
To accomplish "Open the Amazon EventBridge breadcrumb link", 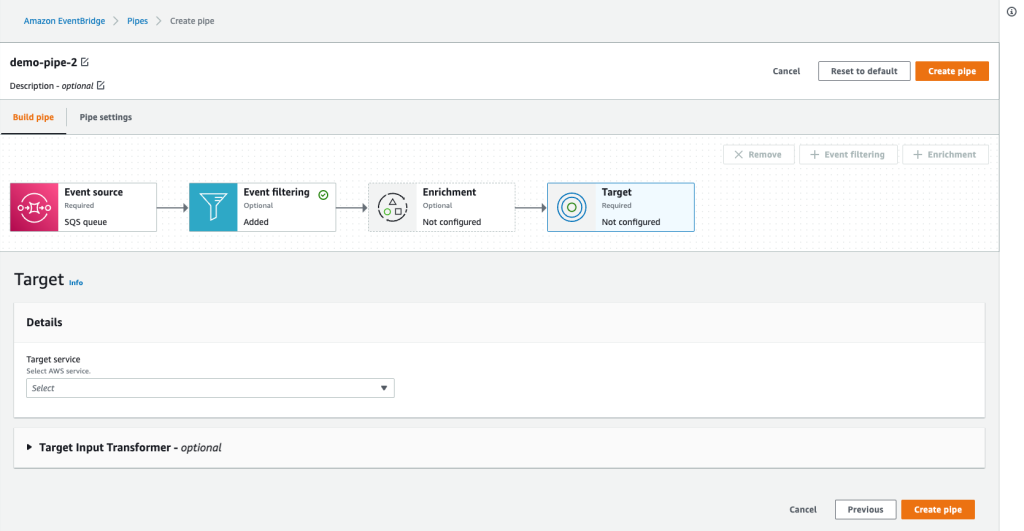I will pyautogui.click(x=65, y=21).
